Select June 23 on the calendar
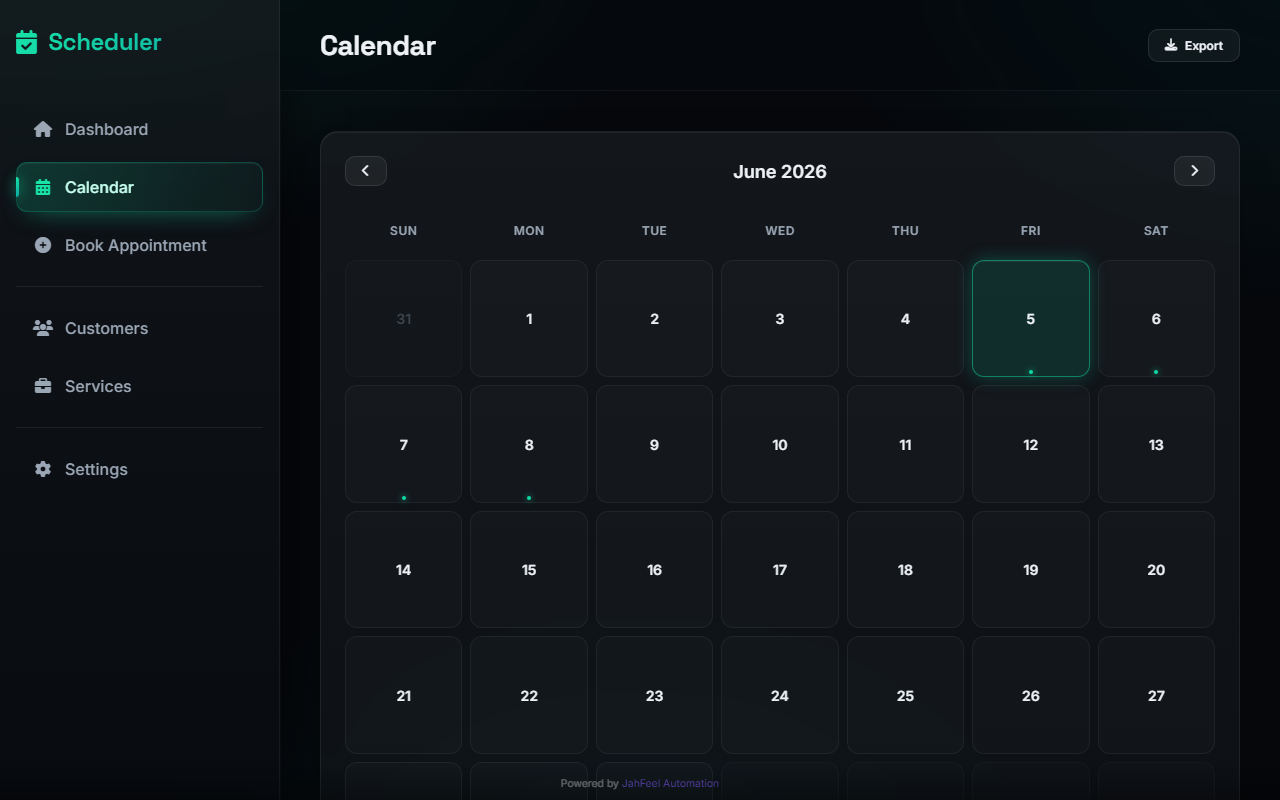The width and height of the screenshot is (1280, 800). click(x=654, y=695)
